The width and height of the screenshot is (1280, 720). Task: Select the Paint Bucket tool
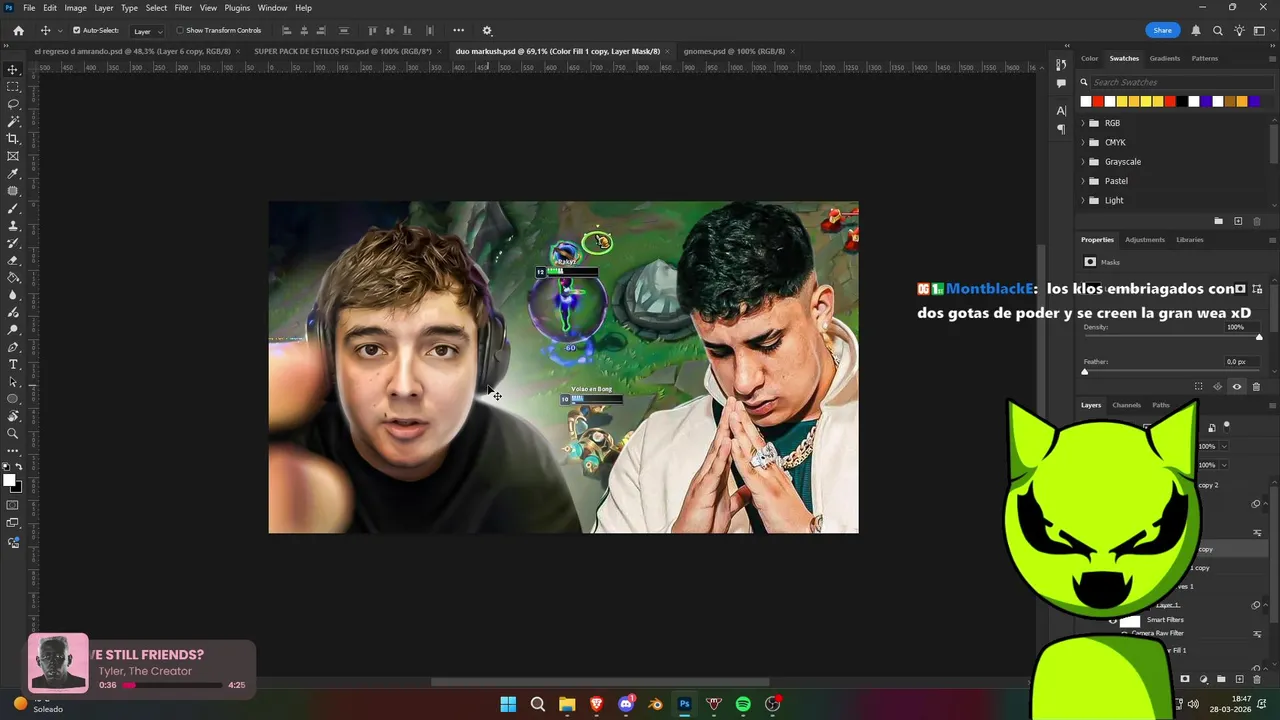coord(13,278)
